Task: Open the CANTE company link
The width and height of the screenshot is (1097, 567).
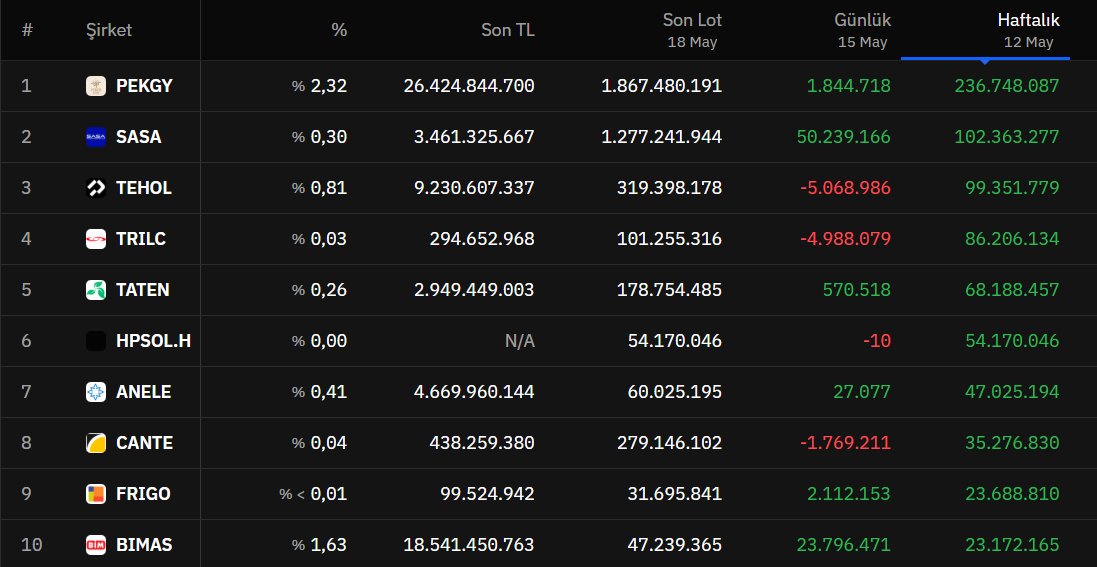Action: (144, 443)
